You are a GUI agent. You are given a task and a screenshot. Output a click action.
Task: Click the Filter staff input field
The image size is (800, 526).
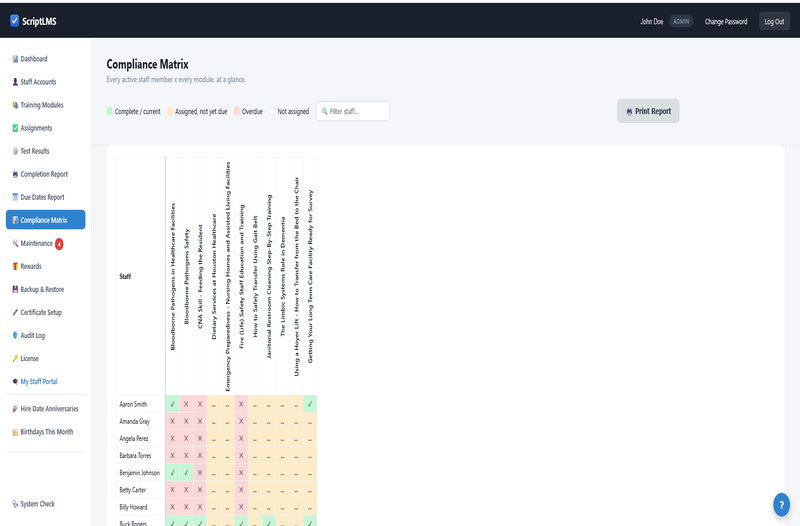click(353, 111)
